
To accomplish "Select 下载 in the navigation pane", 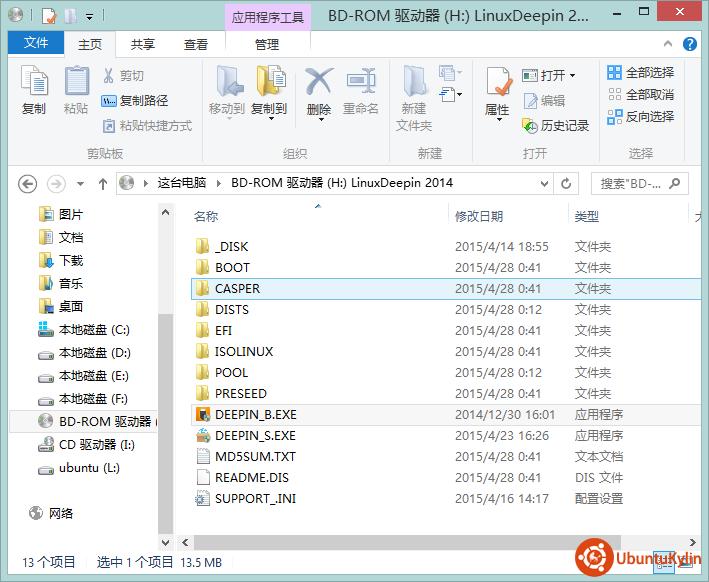I will pyautogui.click(x=61, y=260).
